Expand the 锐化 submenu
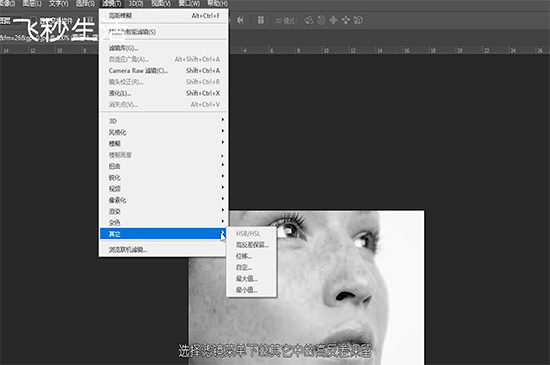550x365 pixels. 163,177
